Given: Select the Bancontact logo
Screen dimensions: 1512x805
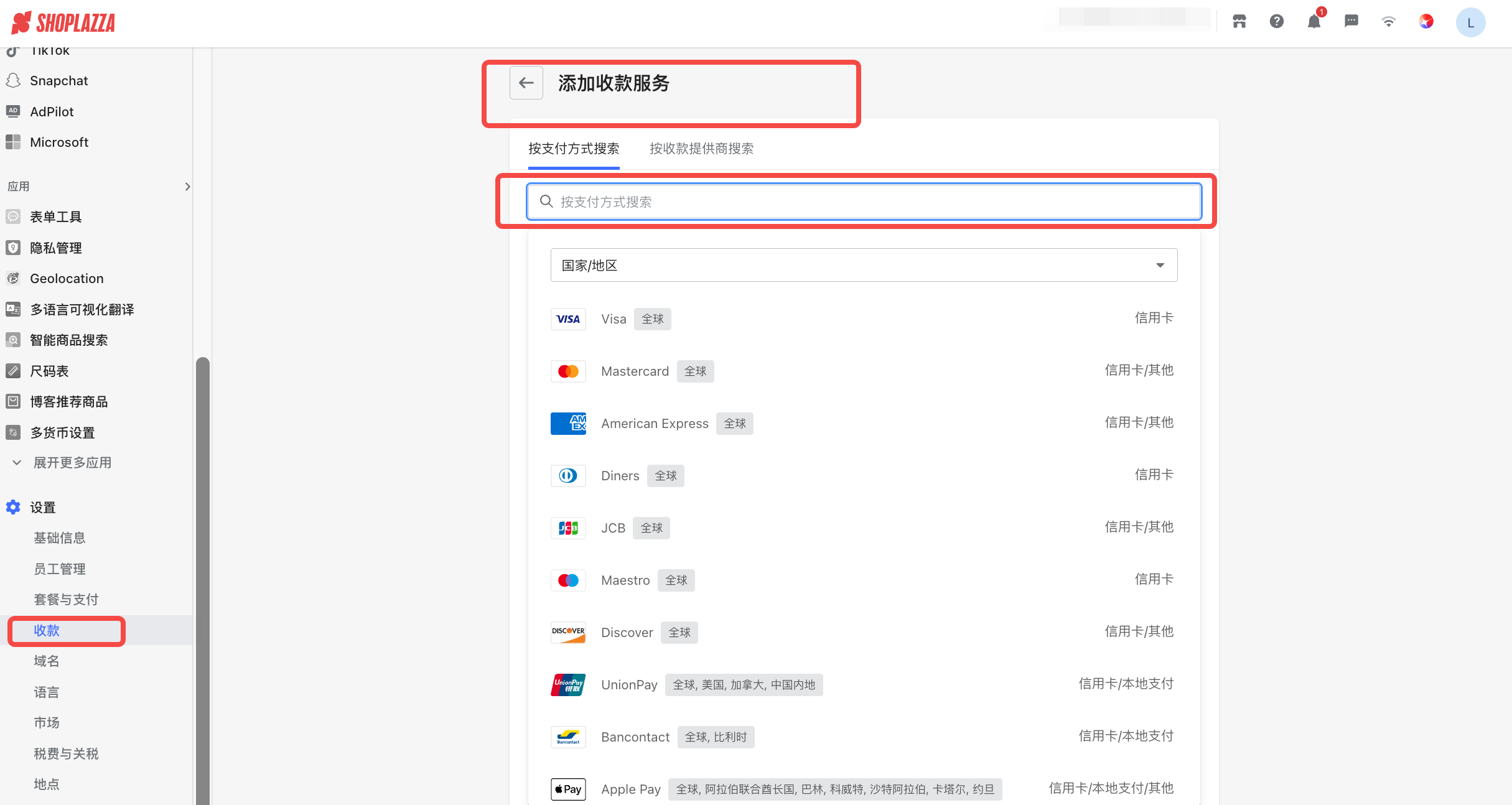Looking at the screenshot, I should (x=568, y=737).
